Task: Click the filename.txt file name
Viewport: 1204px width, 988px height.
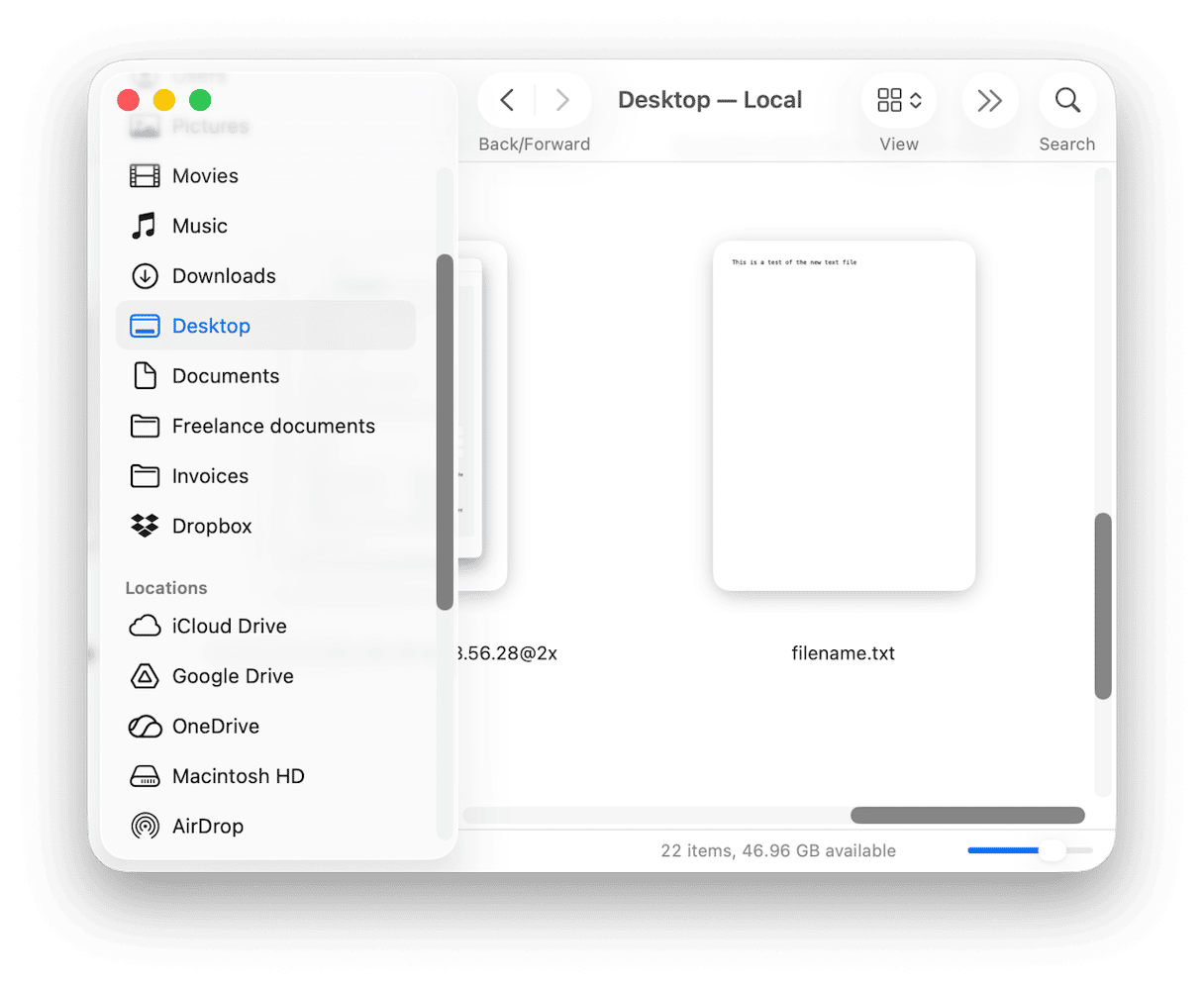Action: pos(844,653)
